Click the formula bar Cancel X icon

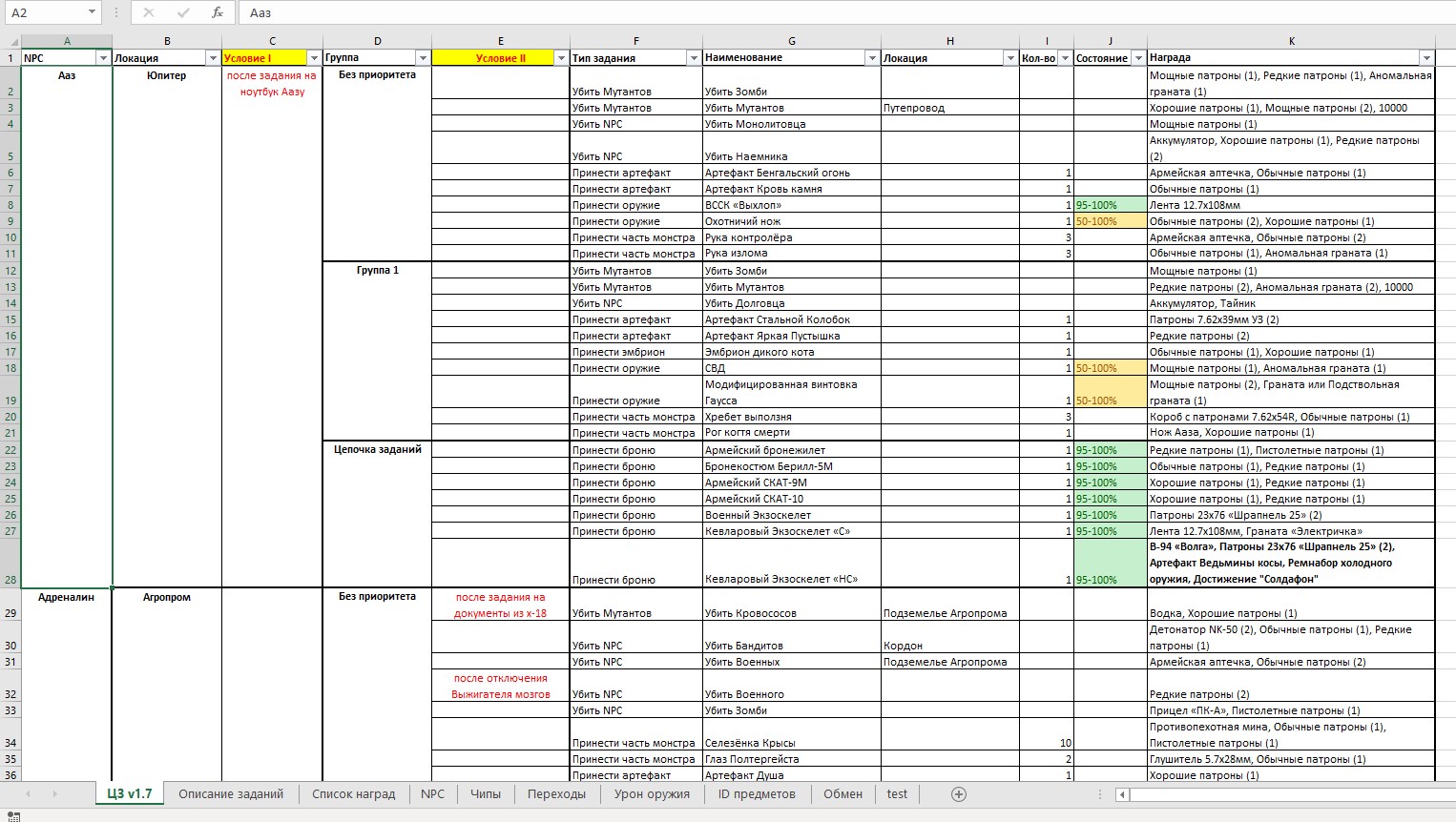[148, 12]
